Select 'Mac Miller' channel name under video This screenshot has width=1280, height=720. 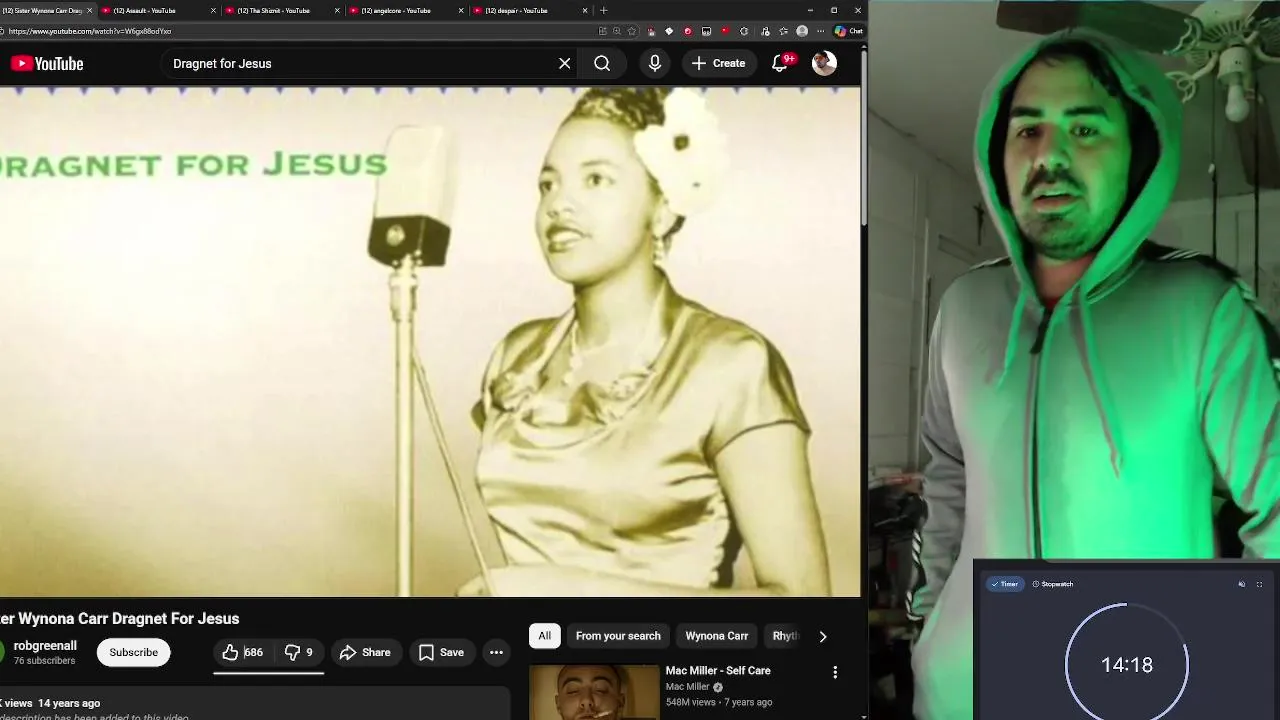[x=687, y=687]
